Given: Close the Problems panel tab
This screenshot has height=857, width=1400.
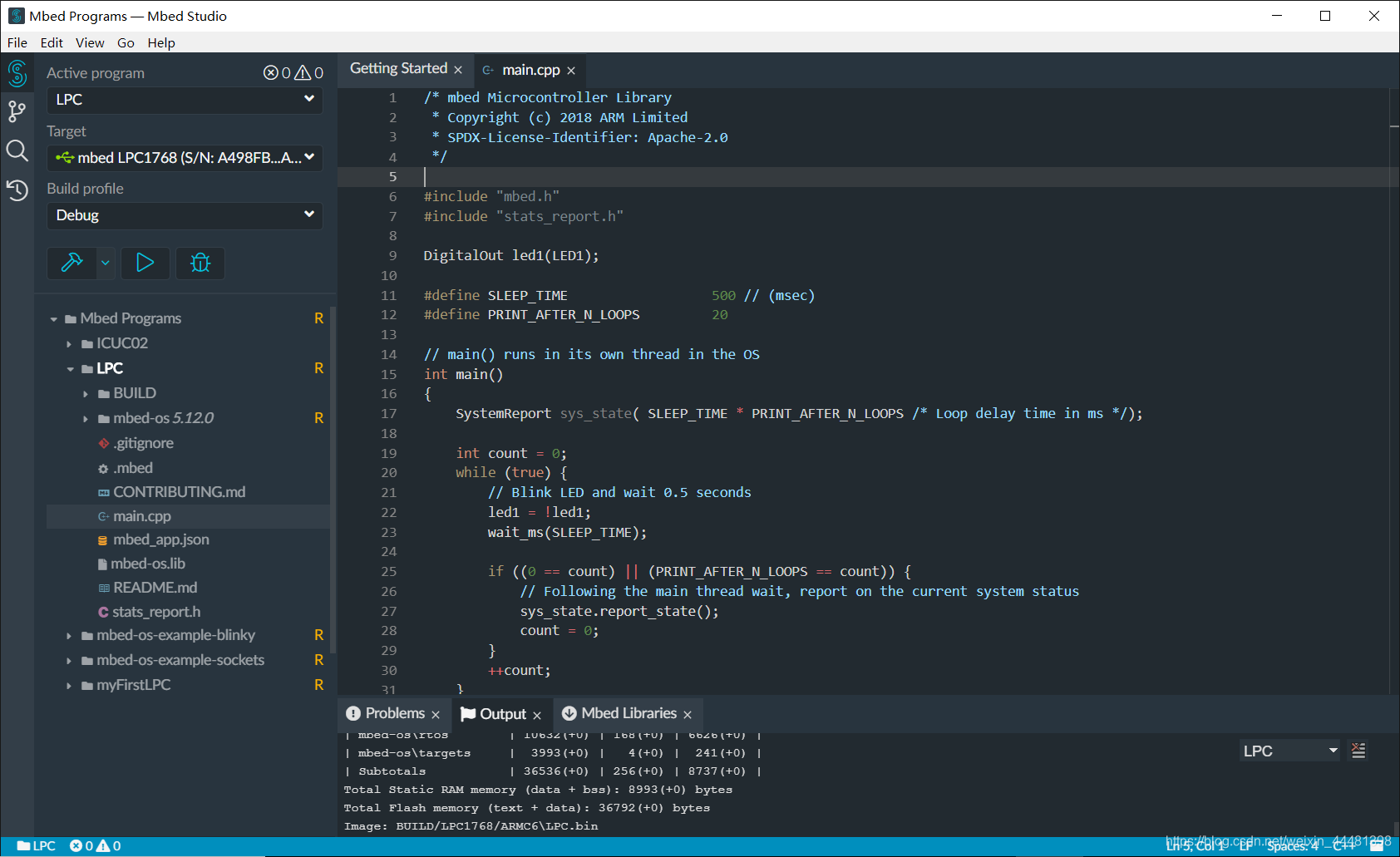Looking at the screenshot, I should 436,715.
